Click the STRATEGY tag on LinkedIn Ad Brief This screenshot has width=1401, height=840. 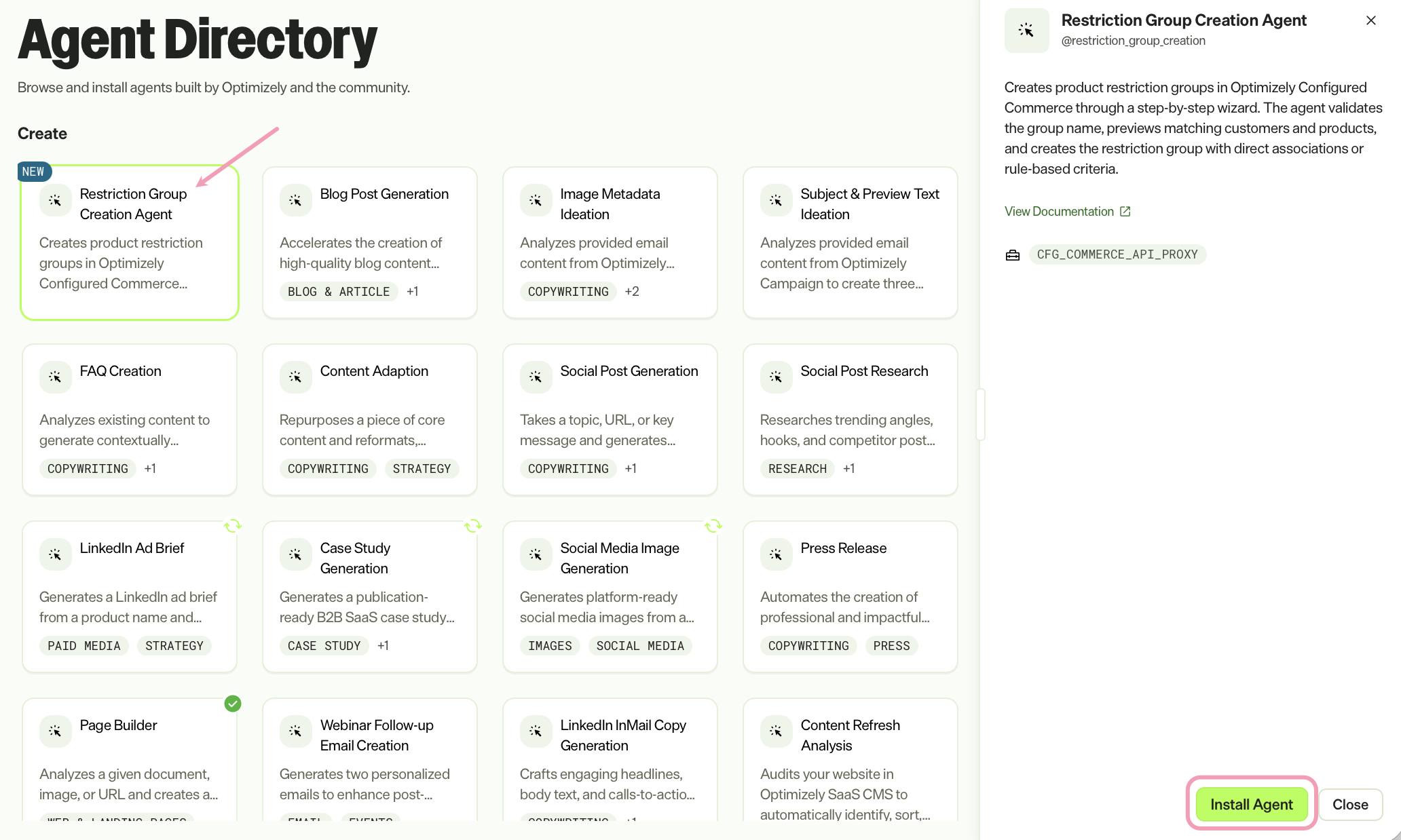click(174, 646)
